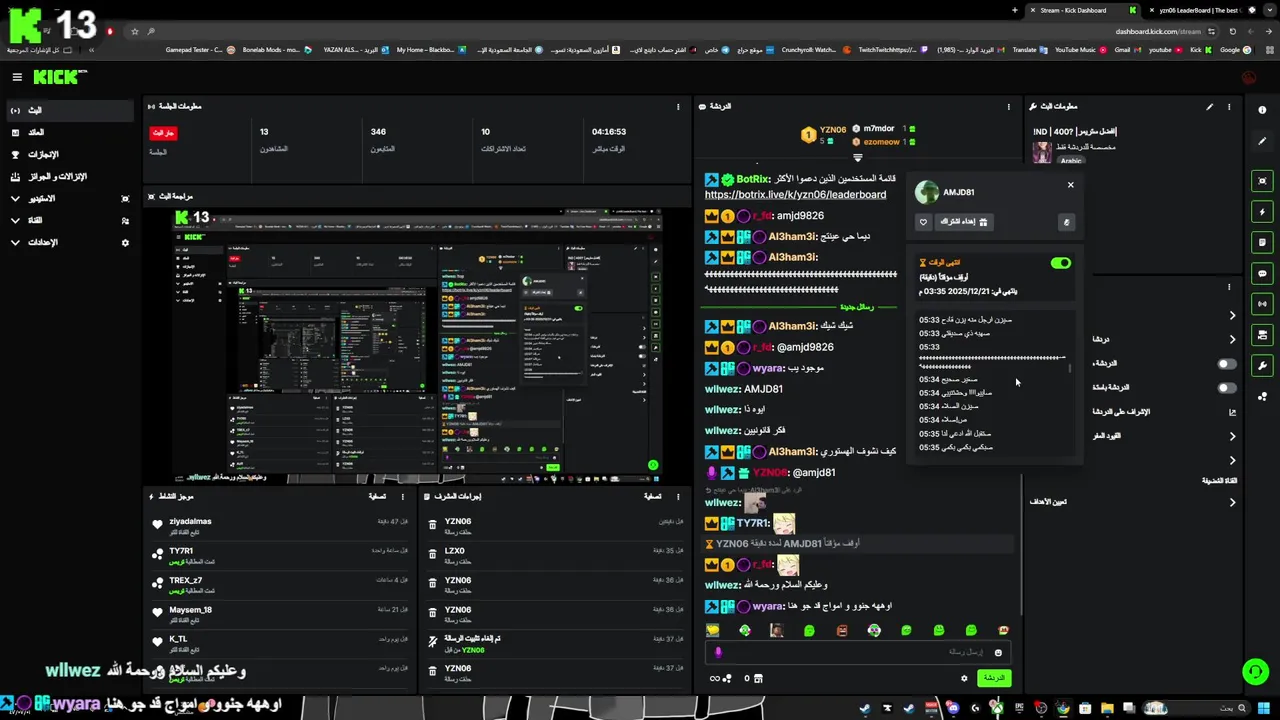
Task: Expand the دردشة row chevron
Action: pos(1232,339)
